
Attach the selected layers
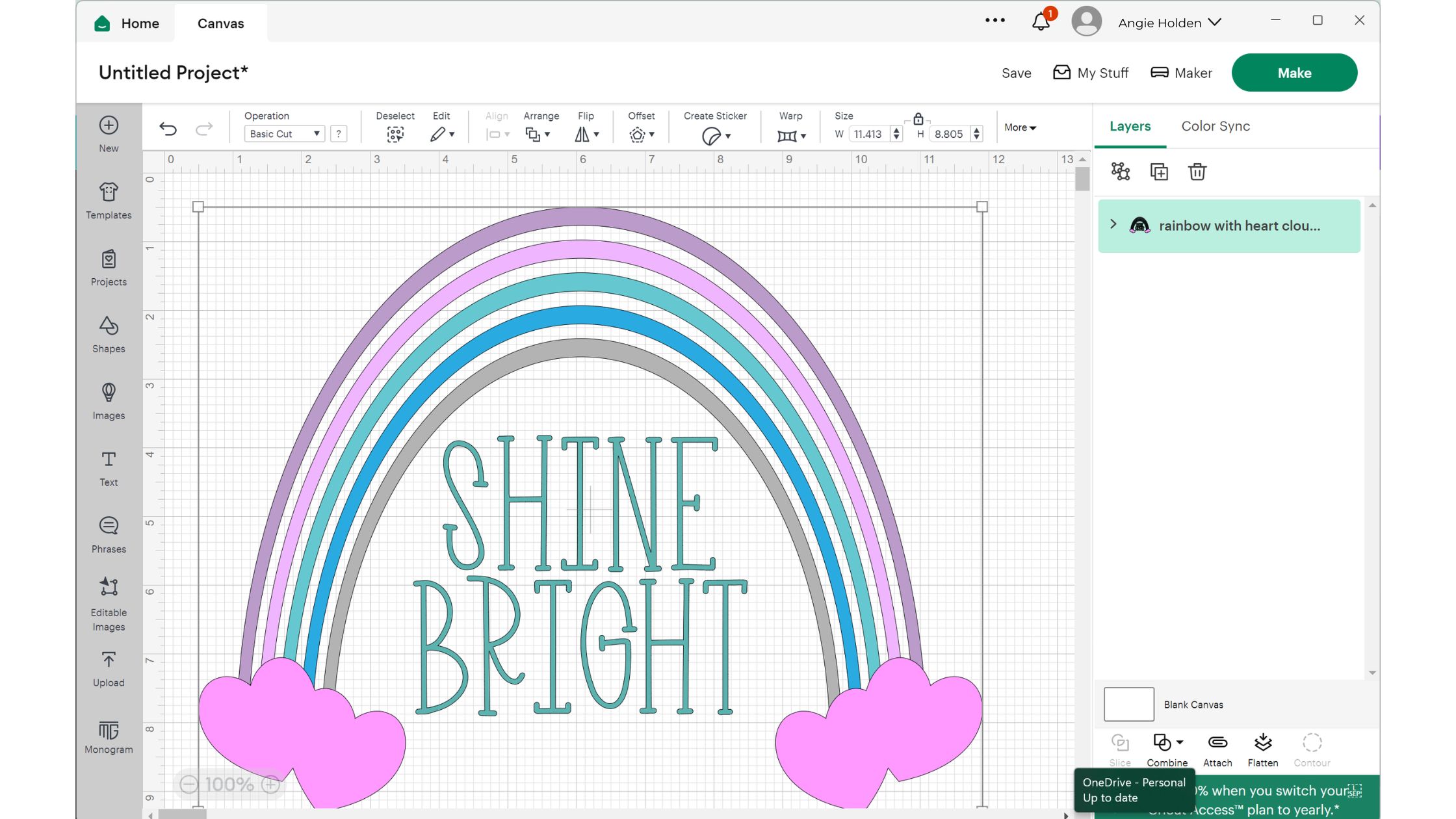tap(1217, 747)
